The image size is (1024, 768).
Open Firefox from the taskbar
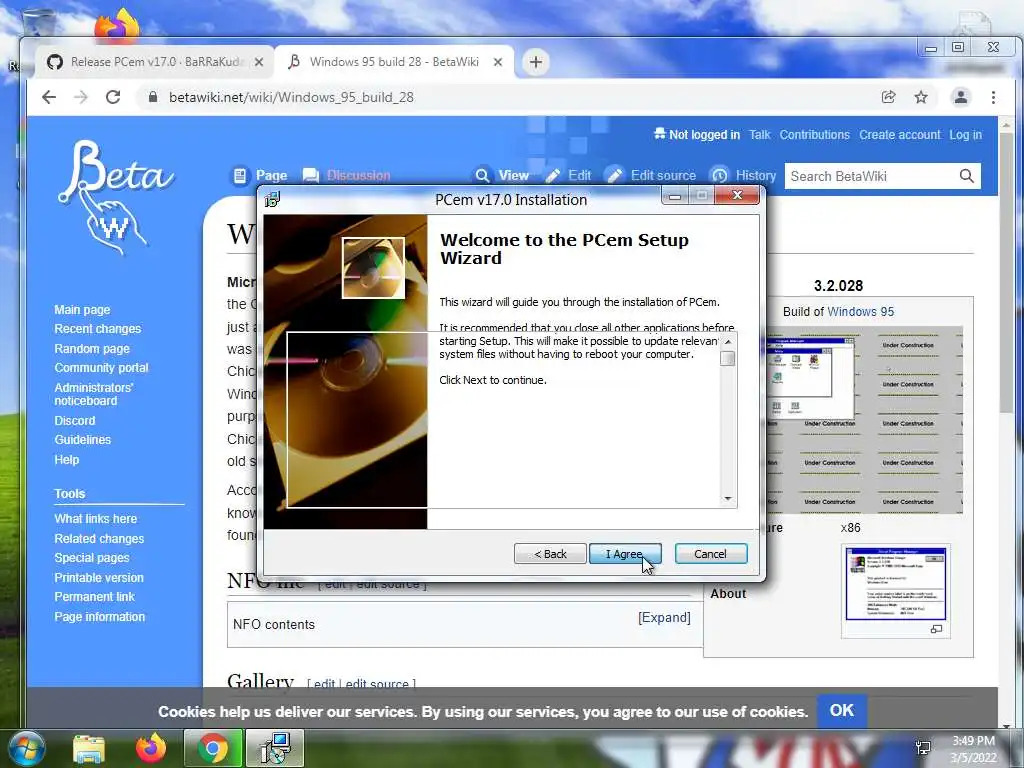click(151, 748)
